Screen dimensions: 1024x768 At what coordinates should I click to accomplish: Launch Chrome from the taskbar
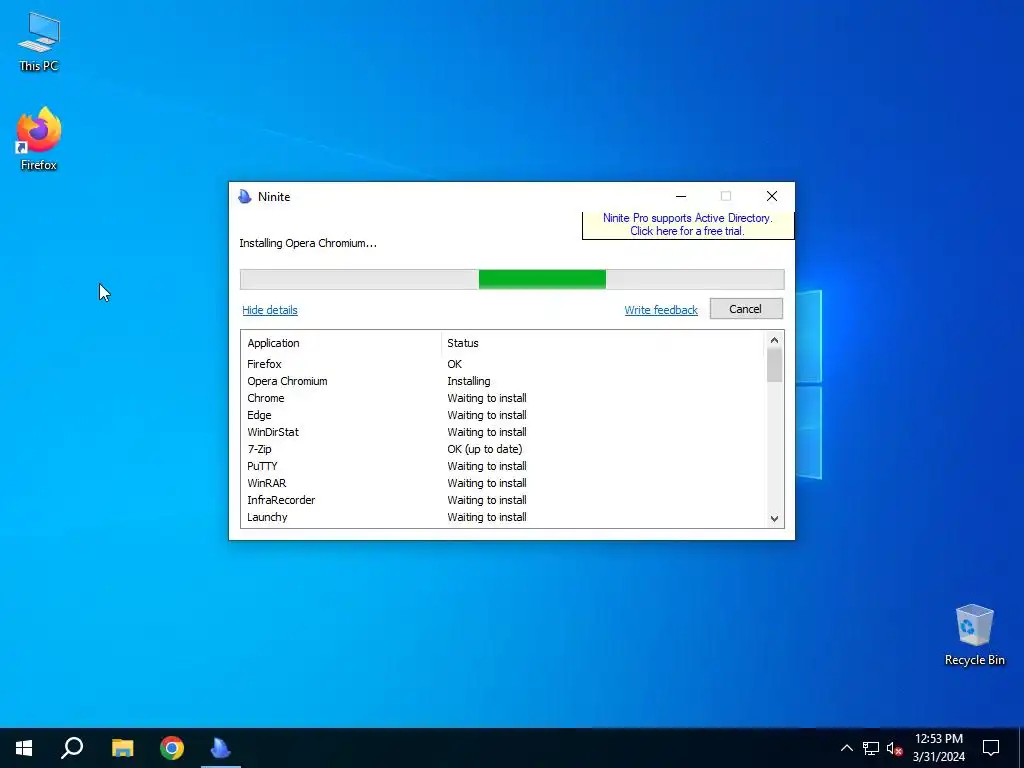[172, 748]
